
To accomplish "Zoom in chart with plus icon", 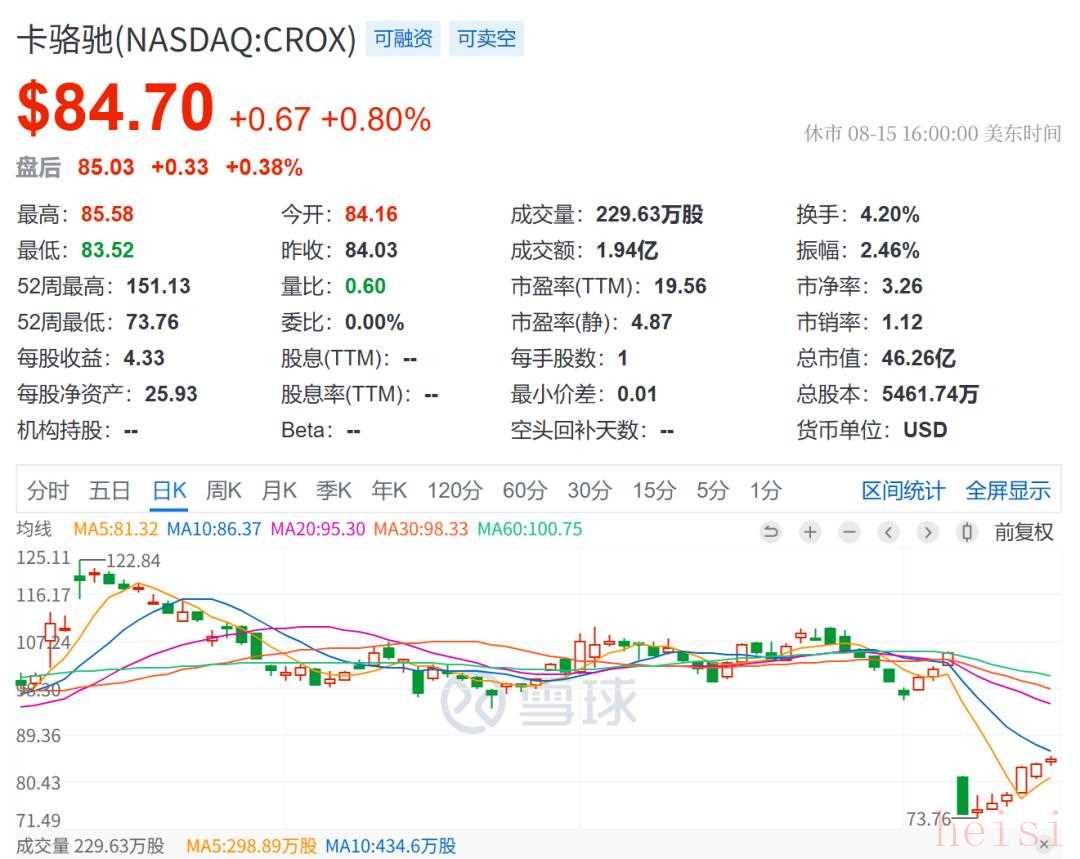I will coord(810,532).
